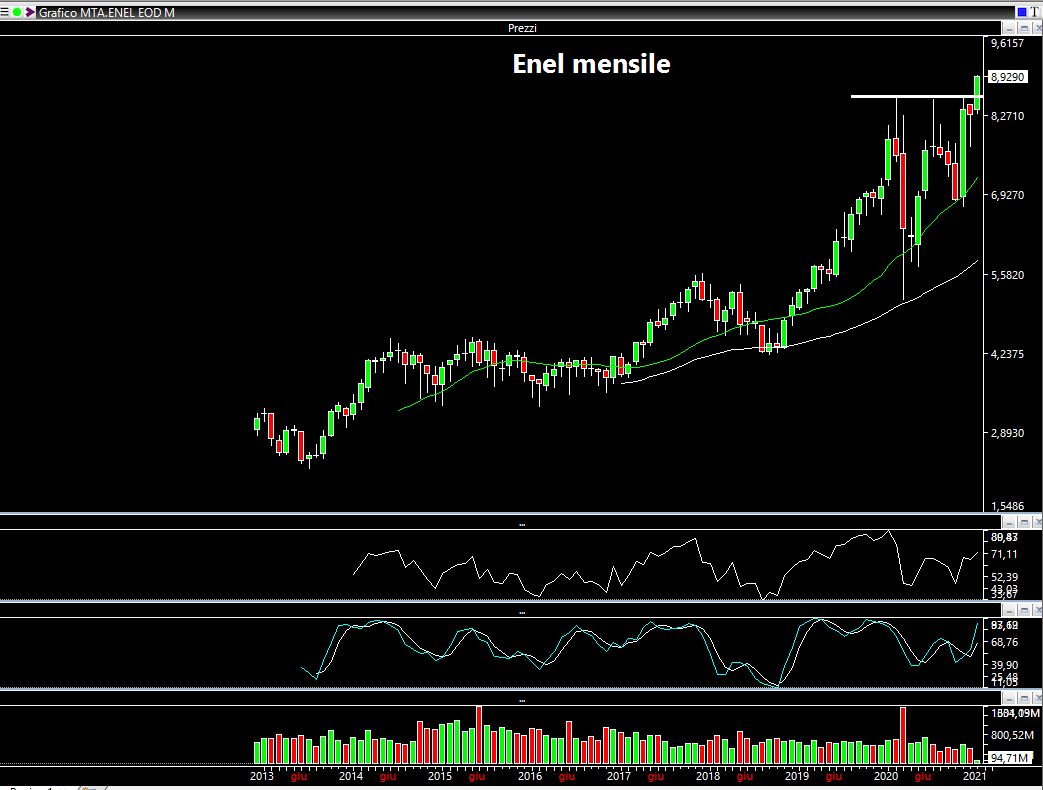
Task: Click the divider handle dots above the stochastic panel
Action: point(522,612)
